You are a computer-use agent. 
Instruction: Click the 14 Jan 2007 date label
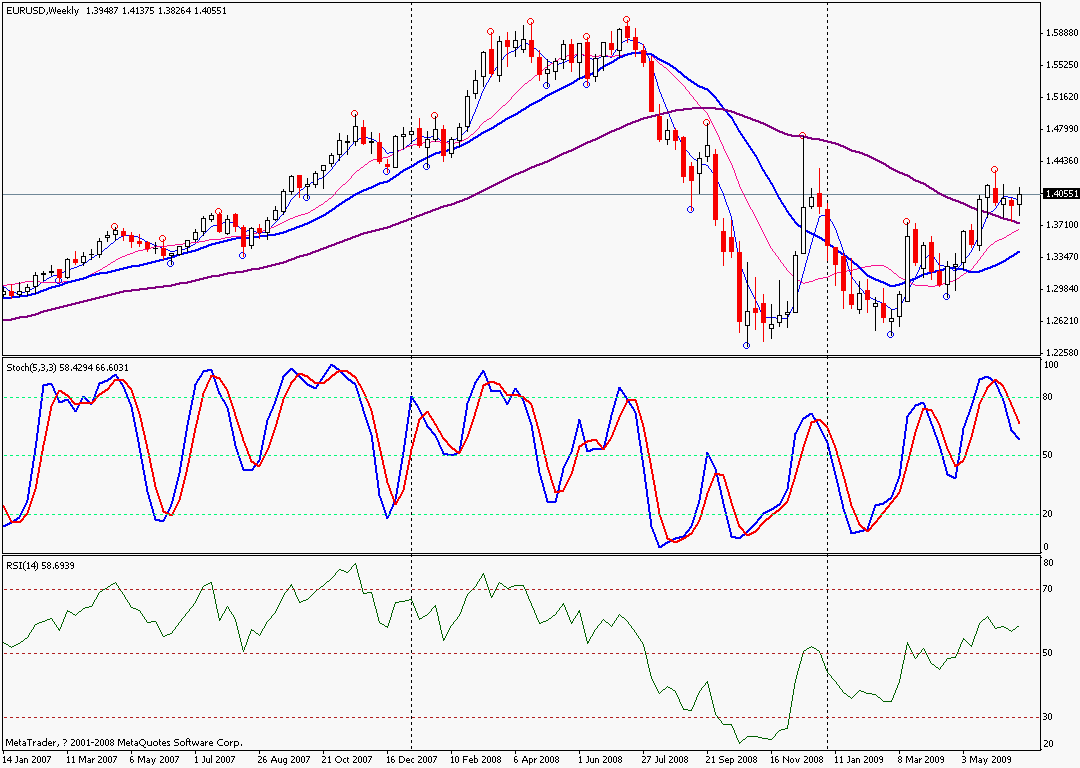click(28, 760)
